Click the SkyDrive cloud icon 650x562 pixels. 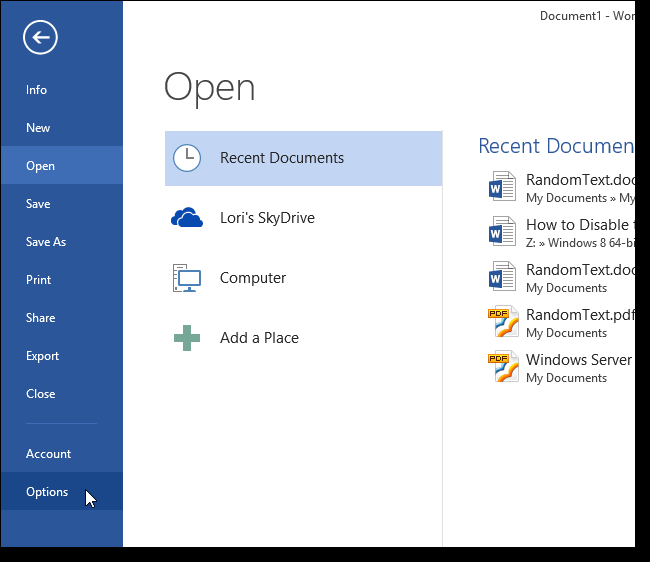(x=187, y=218)
